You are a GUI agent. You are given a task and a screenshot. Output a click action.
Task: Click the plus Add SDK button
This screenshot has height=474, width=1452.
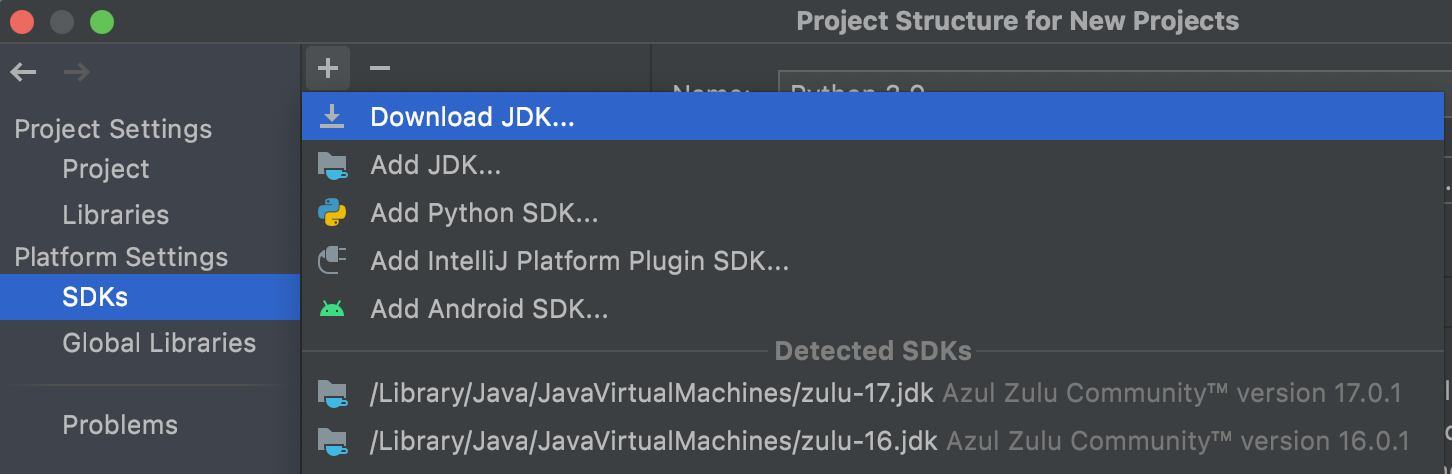point(328,68)
